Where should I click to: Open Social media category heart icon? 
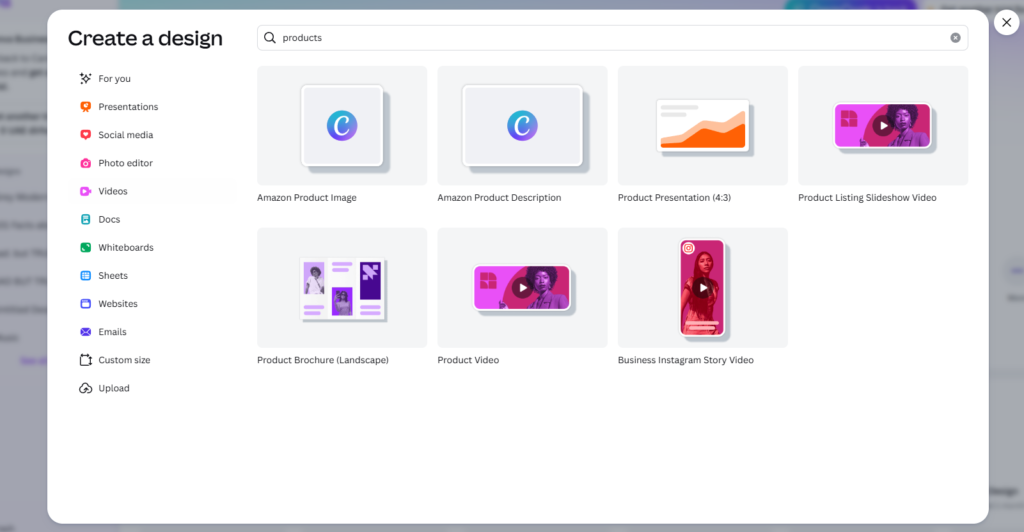tap(86, 135)
